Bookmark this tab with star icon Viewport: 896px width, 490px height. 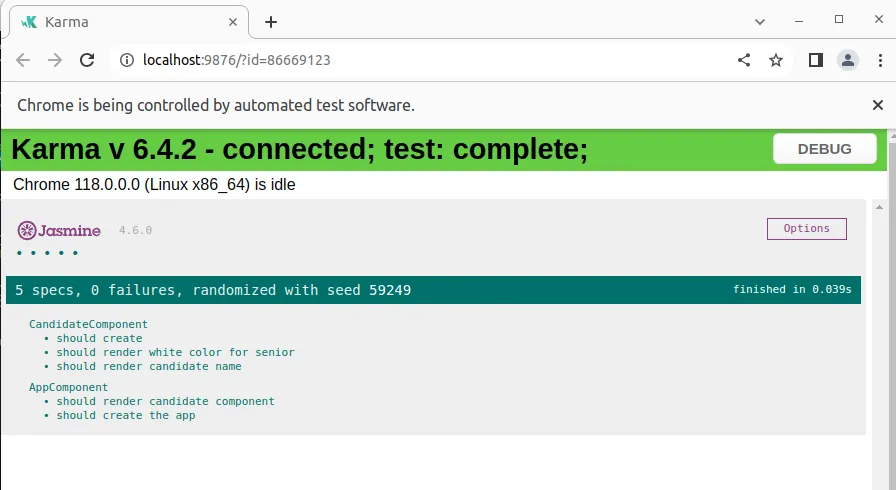point(775,60)
